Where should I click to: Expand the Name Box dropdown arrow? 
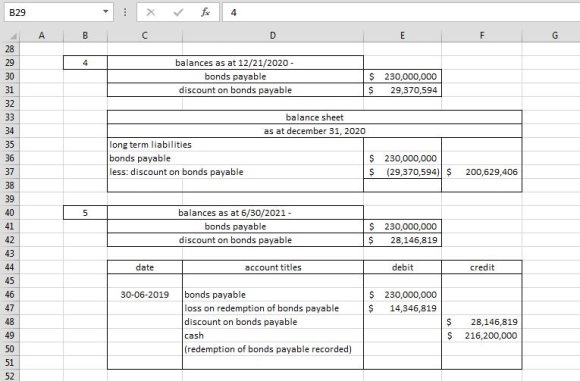105,12
